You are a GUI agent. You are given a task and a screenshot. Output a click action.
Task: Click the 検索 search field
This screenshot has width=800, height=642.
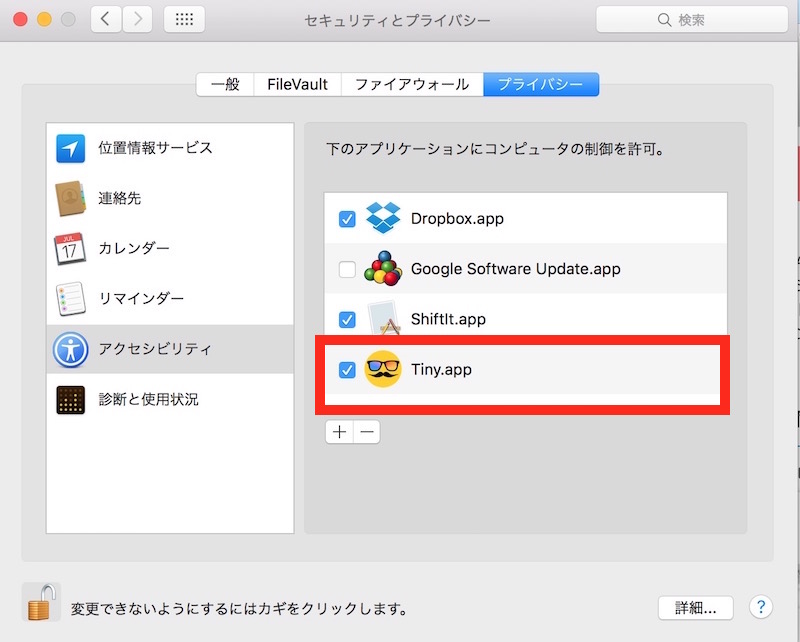coord(692,20)
